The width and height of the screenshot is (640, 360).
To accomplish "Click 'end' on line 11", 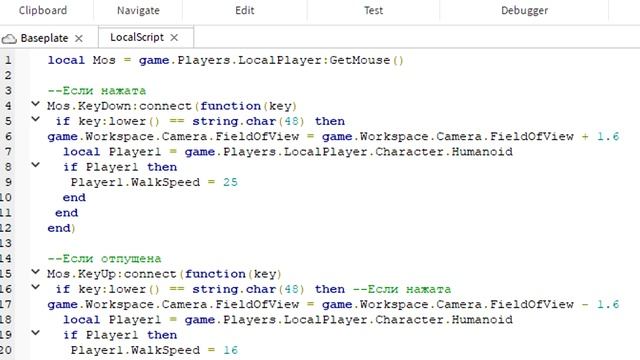I will 67,213.
